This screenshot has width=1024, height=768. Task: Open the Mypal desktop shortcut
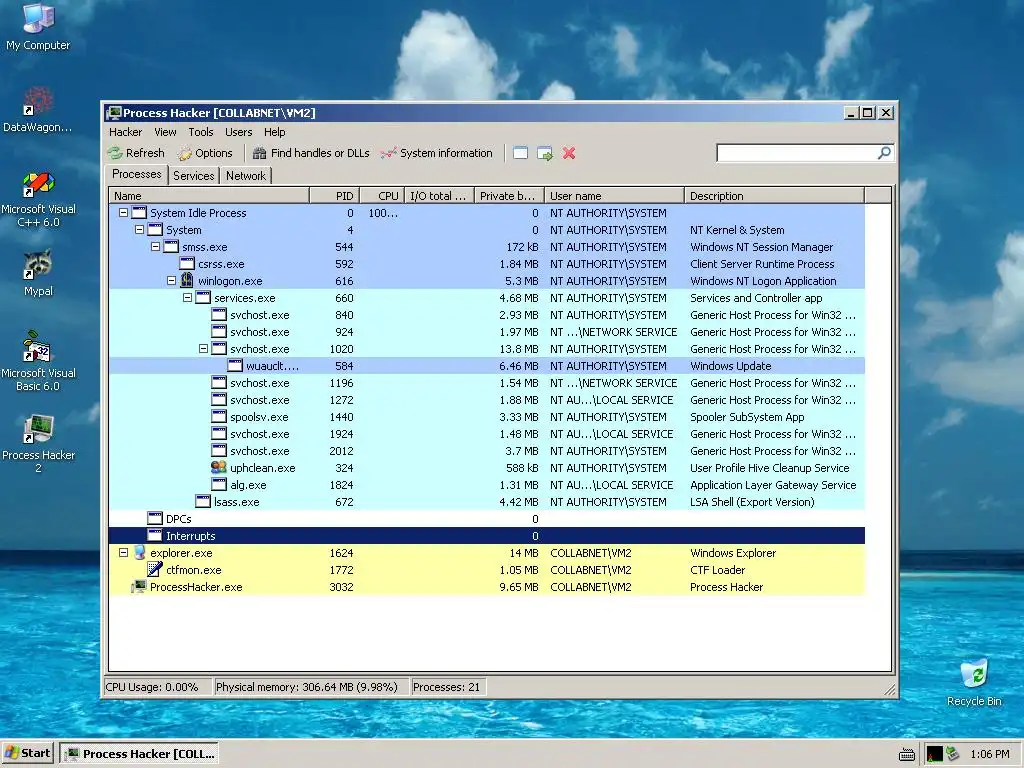38,273
